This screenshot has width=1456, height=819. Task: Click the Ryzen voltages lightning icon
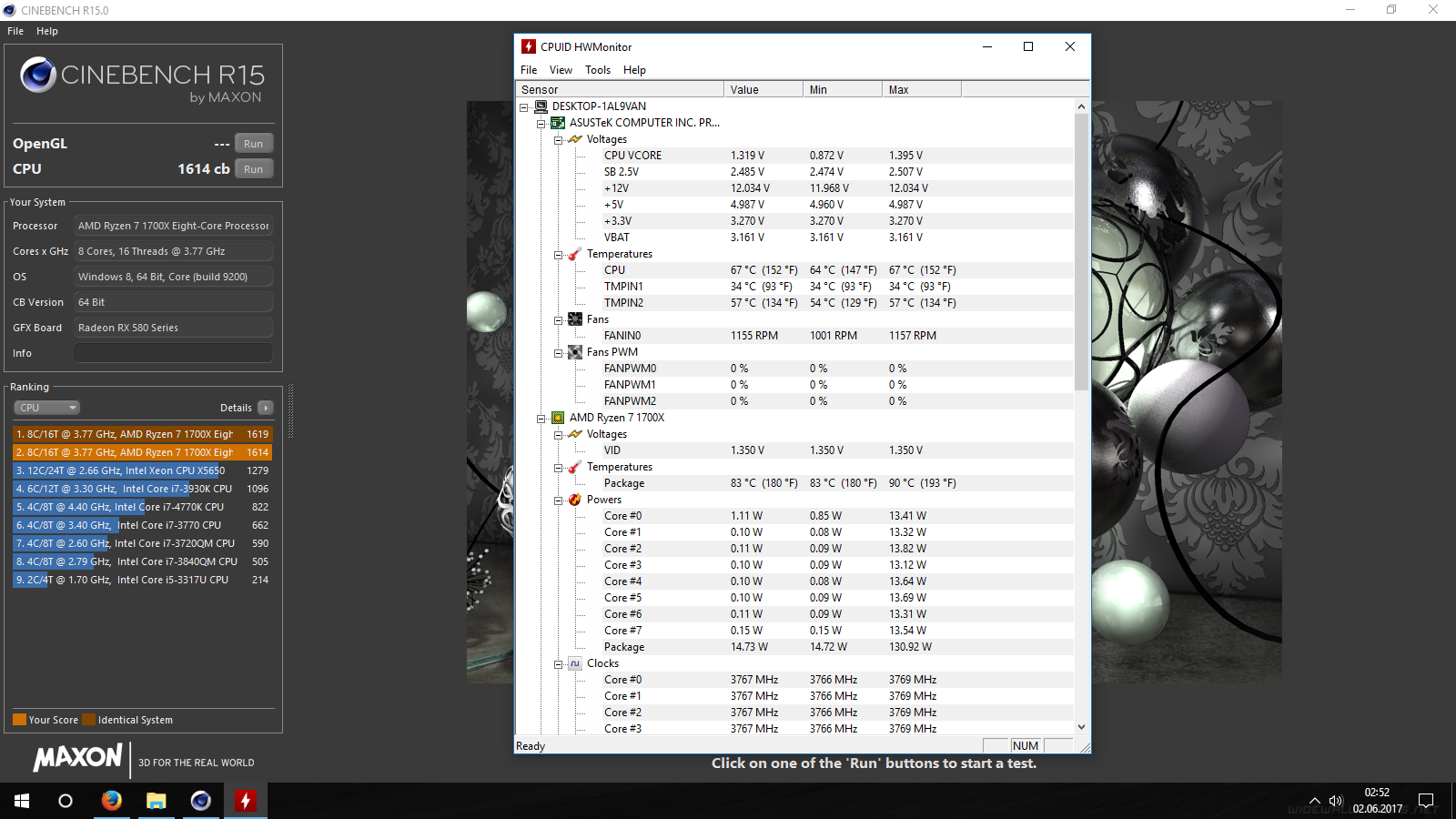[575, 434]
